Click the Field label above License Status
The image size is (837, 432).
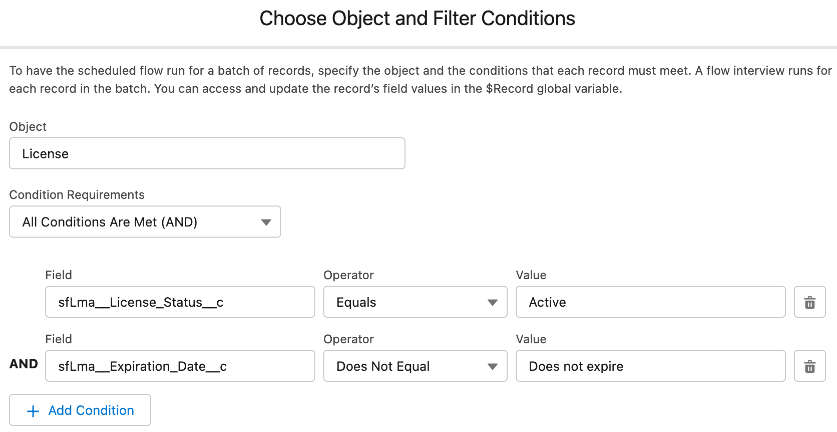59,275
